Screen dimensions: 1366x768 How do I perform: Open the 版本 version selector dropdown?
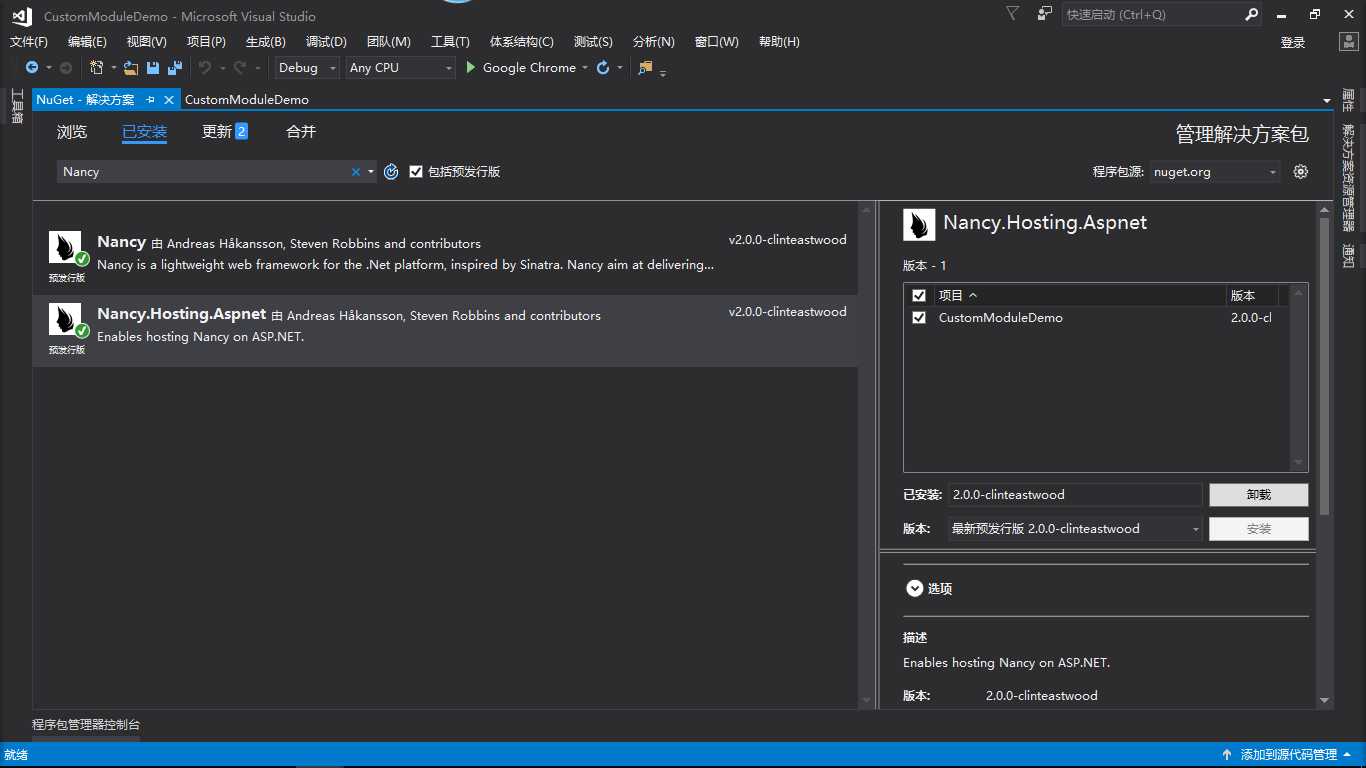[x=1075, y=529]
